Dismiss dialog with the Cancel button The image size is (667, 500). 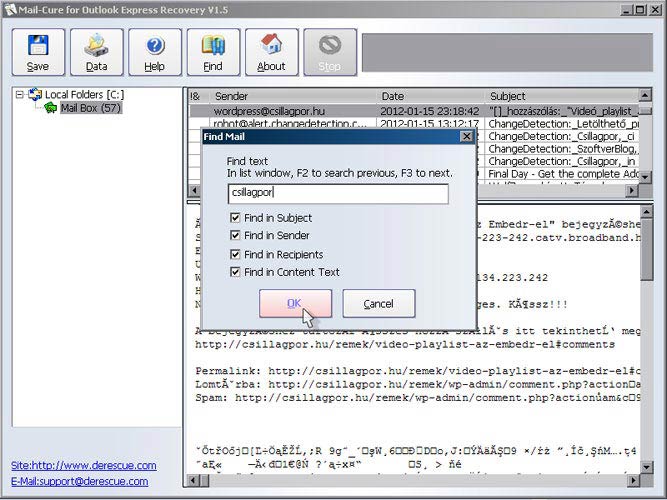pyautogui.click(x=379, y=303)
